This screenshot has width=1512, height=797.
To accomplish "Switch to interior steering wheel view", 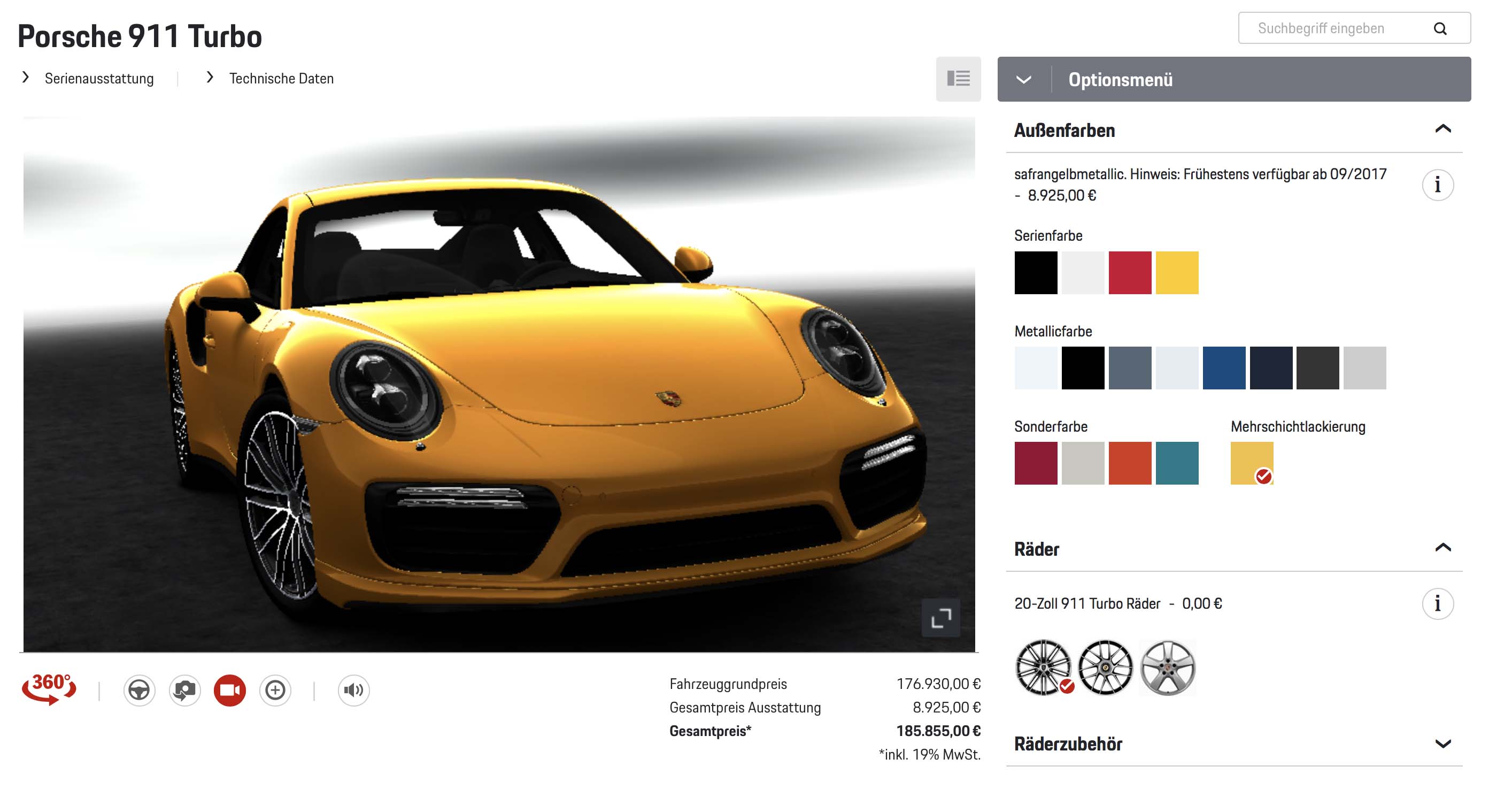I will coord(139,690).
